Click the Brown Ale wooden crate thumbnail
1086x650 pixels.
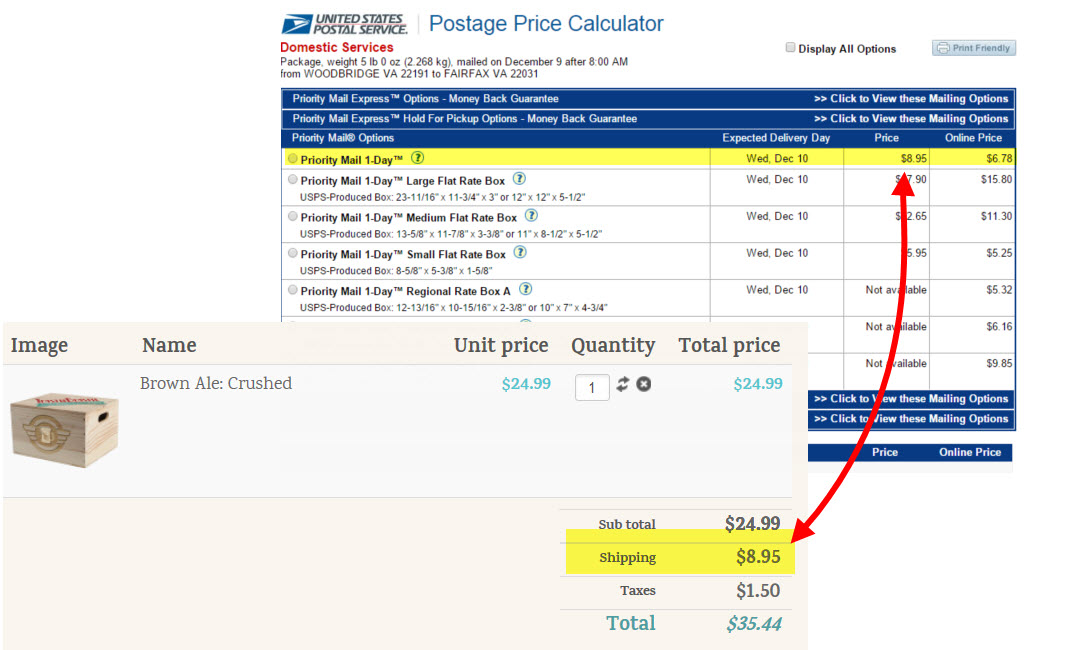click(x=65, y=425)
